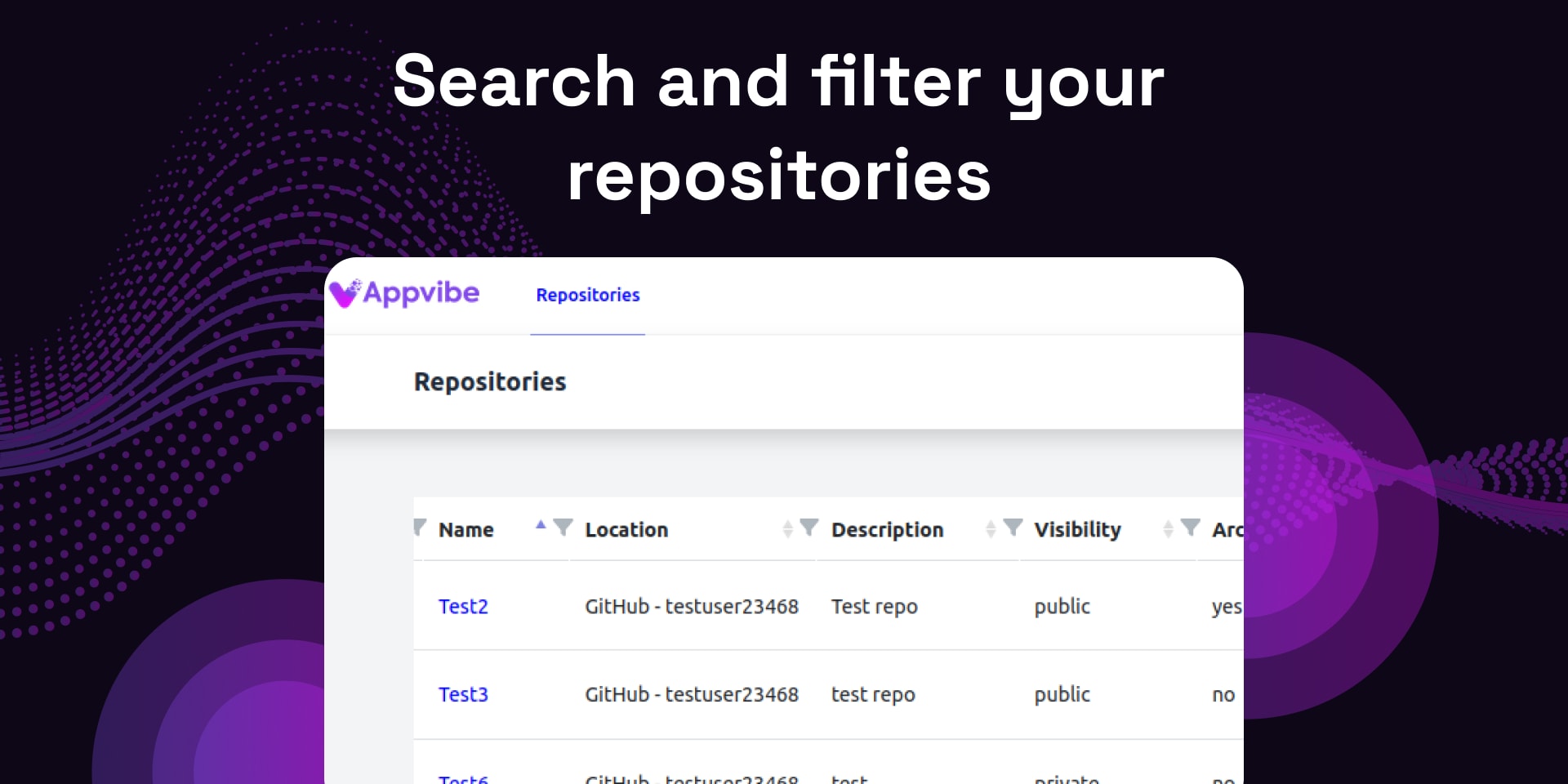
Task: Sort by the Visibility column
Action: tap(1168, 529)
